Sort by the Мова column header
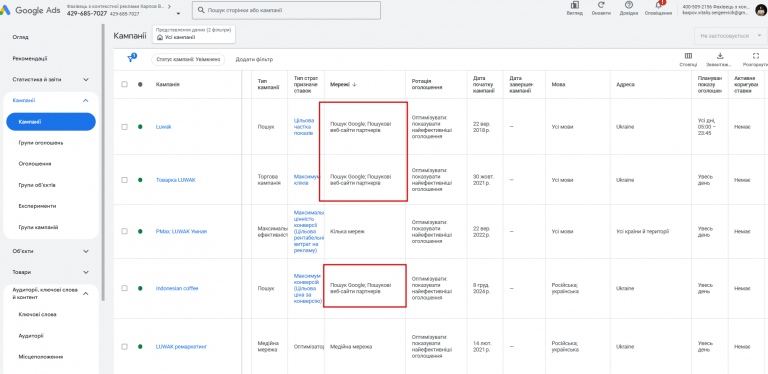 pos(558,84)
